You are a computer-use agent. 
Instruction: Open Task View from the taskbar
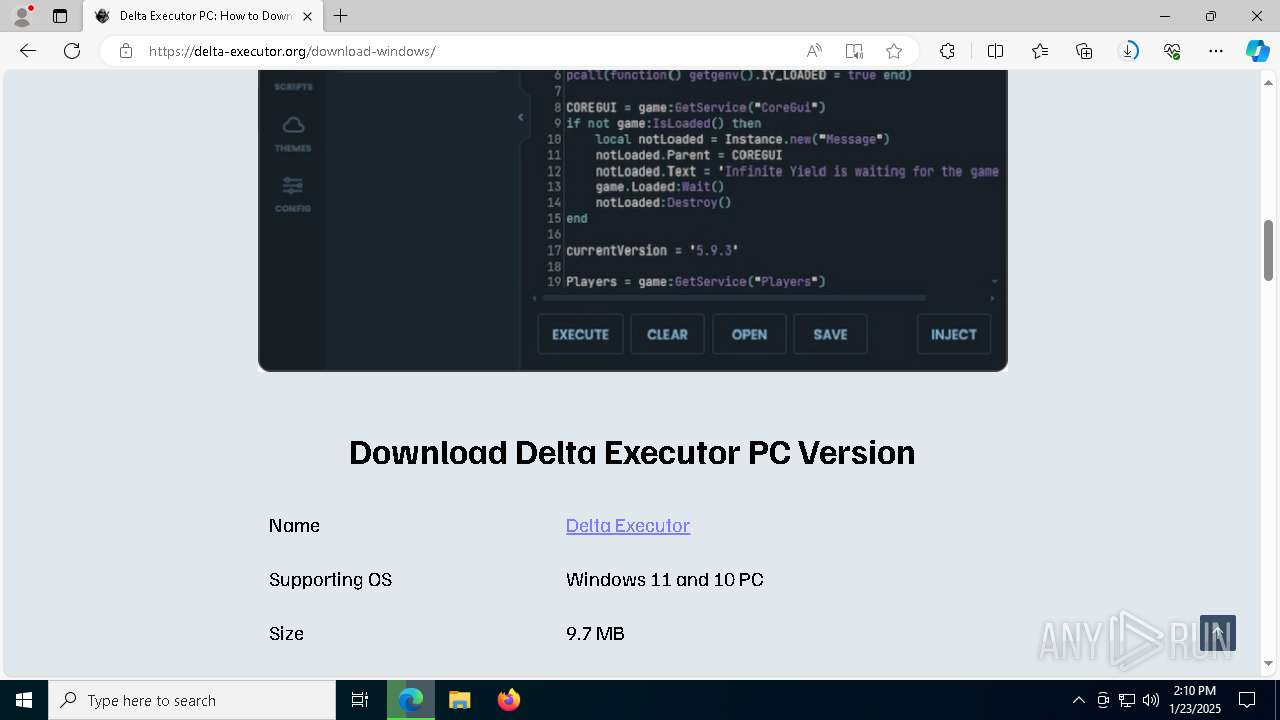(360, 700)
